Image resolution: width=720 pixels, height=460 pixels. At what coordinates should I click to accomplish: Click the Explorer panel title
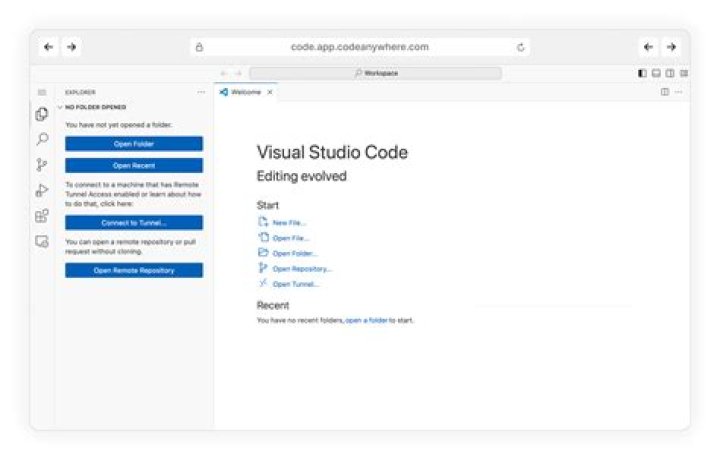click(80, 92)
